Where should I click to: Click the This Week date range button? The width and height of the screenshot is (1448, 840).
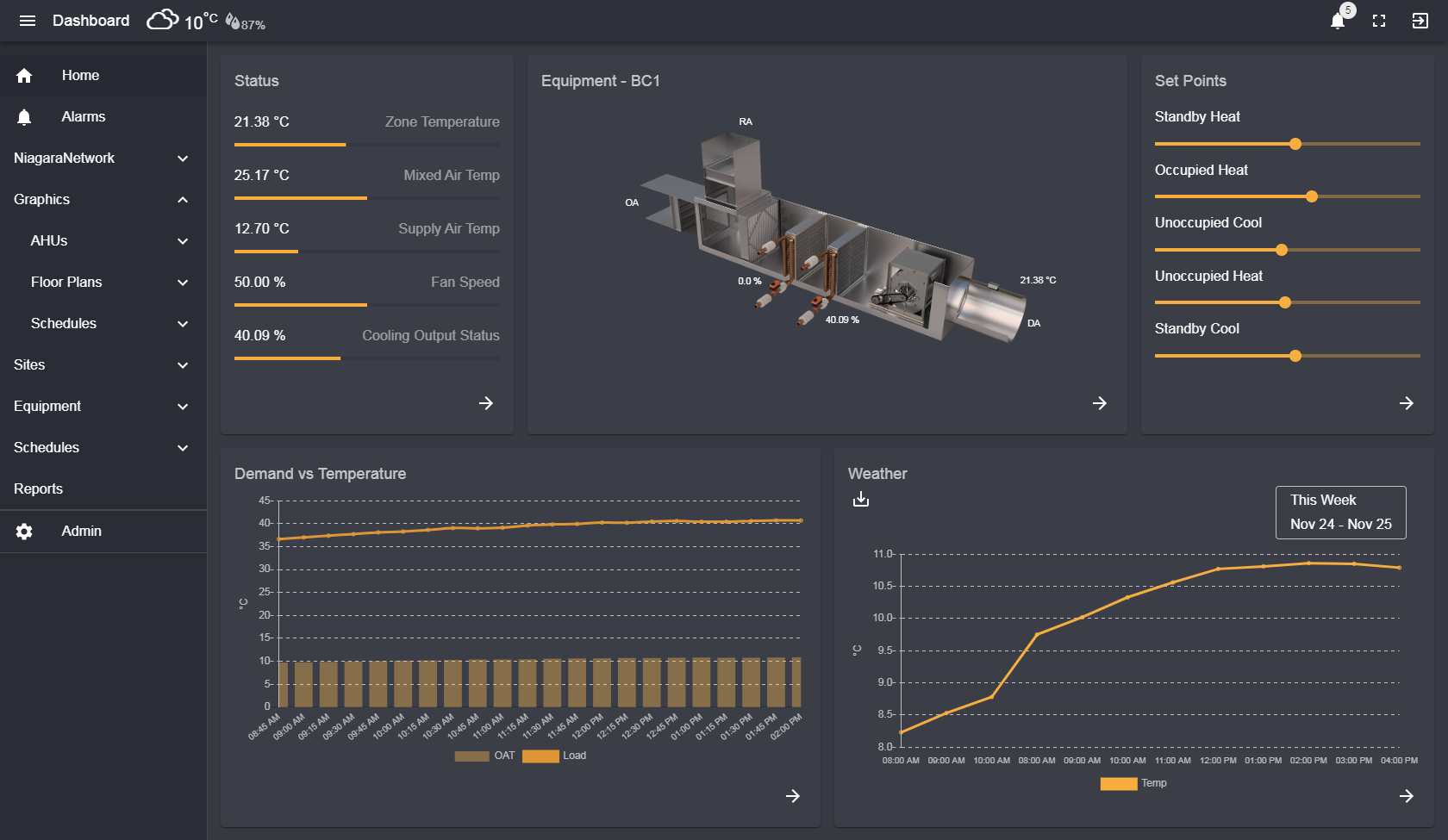coord(1340,513)
